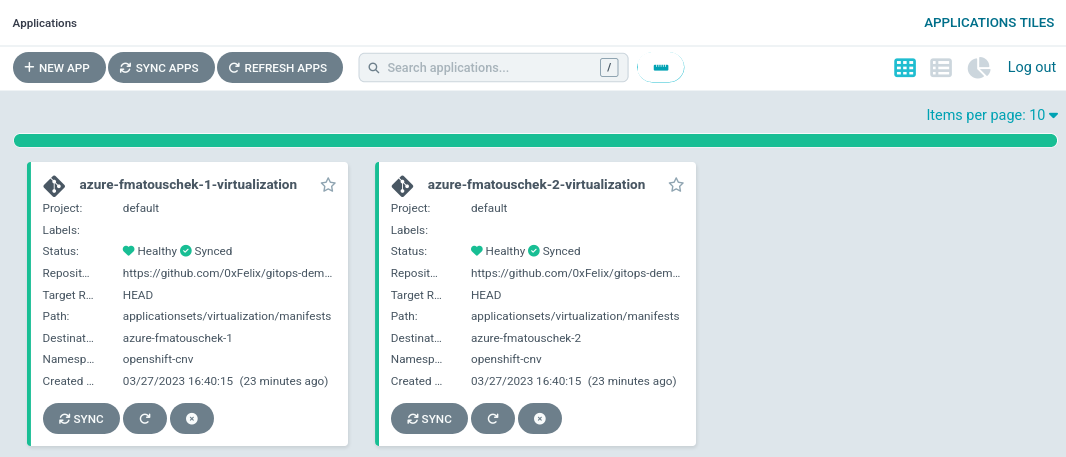Image resolution: width=1066 pixels, height=457 pixels.
Task: Click destination azure-fmatouschek-2 value
Action: (526, 338)
